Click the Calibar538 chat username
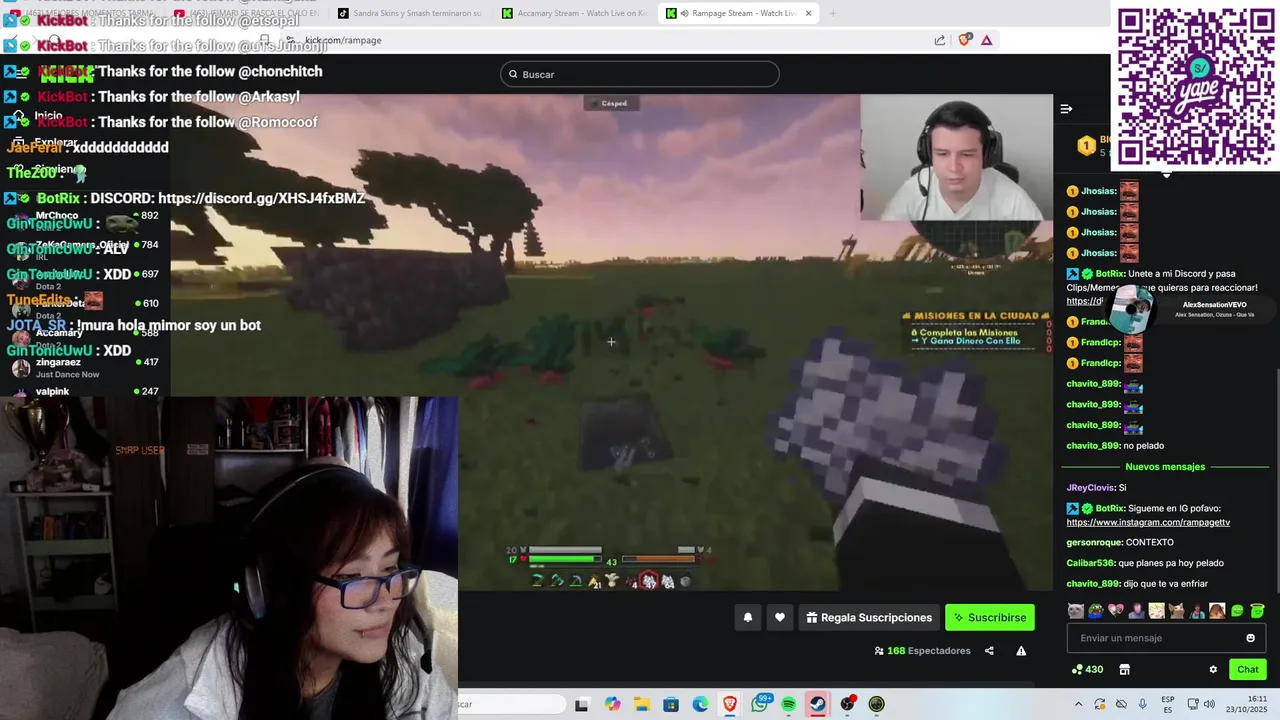Viewport: 1280px width, 720px height. (x=1090, y=563)
